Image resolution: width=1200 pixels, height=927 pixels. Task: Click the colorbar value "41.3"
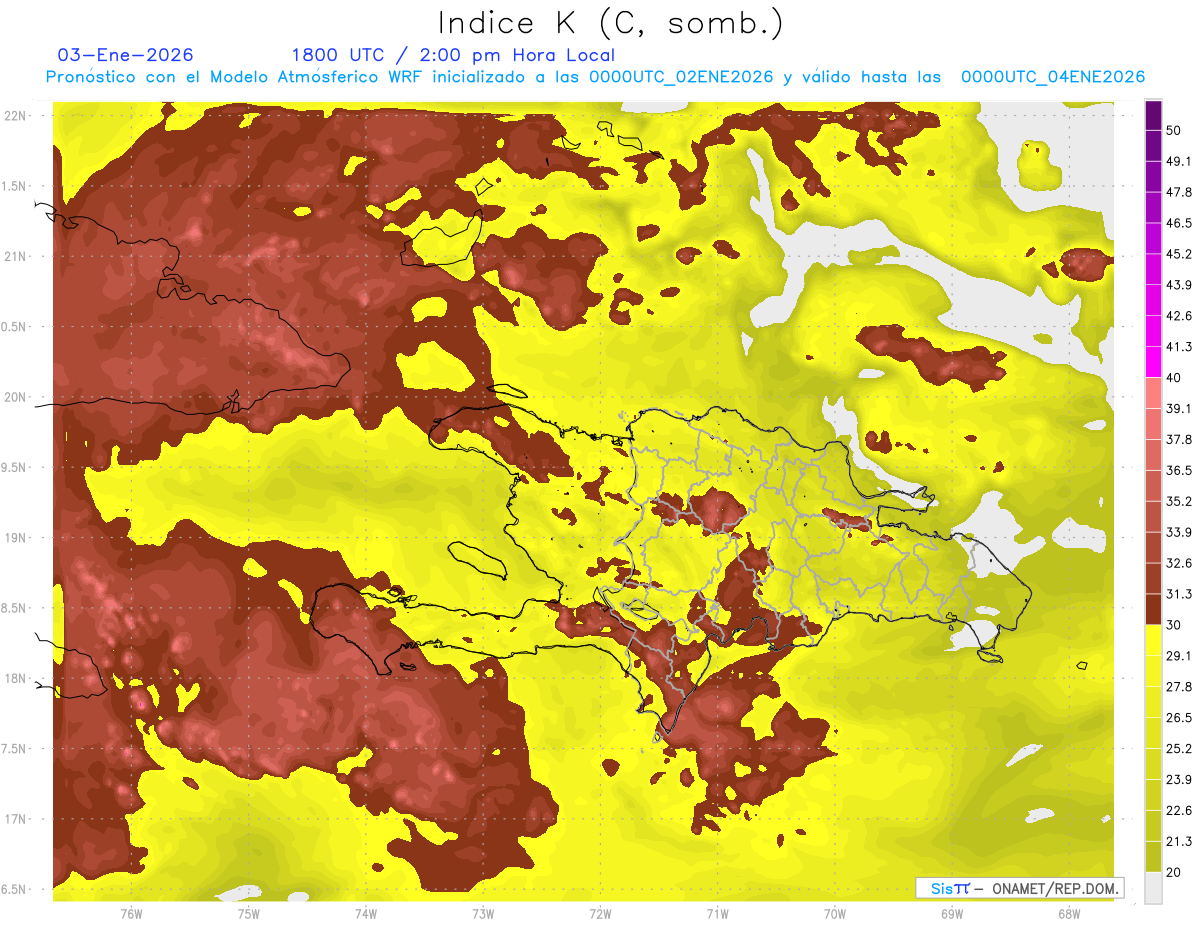click(x=1179, y=347)
